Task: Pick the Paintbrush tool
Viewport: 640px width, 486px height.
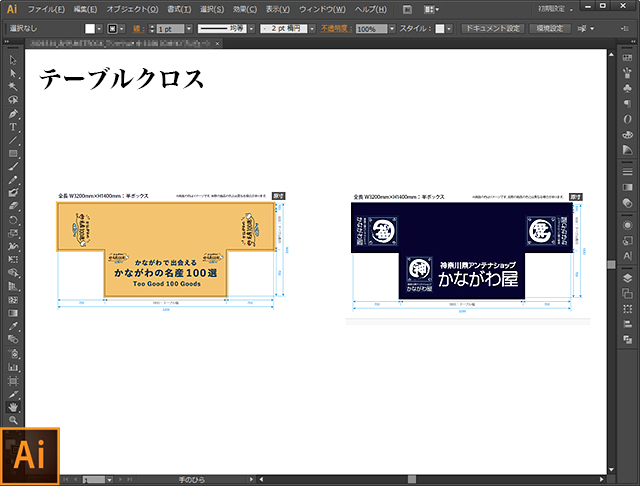Action: [13, 166]
